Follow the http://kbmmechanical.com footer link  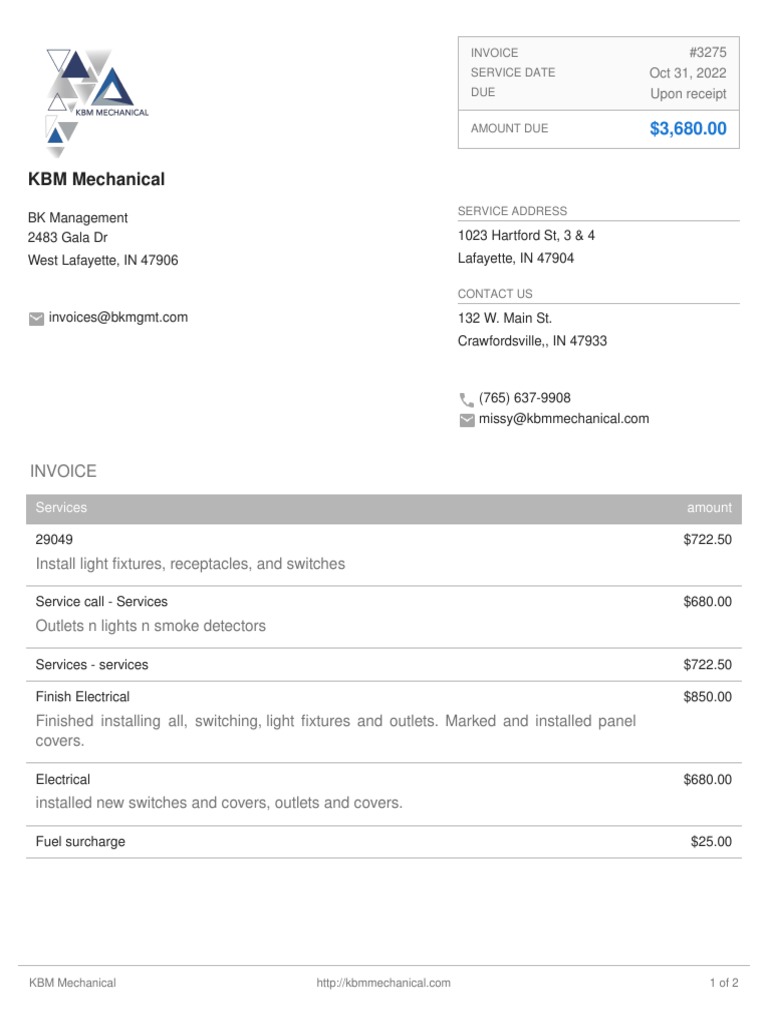click(383, 983)
